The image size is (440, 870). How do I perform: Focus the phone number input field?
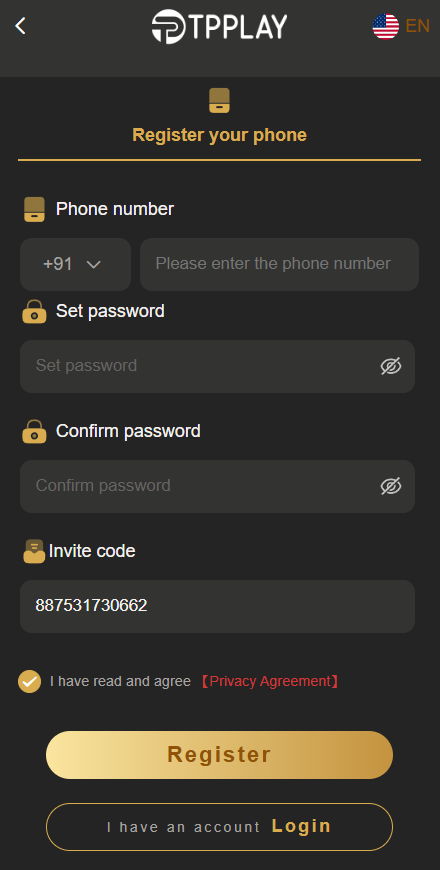pos(279,264)
